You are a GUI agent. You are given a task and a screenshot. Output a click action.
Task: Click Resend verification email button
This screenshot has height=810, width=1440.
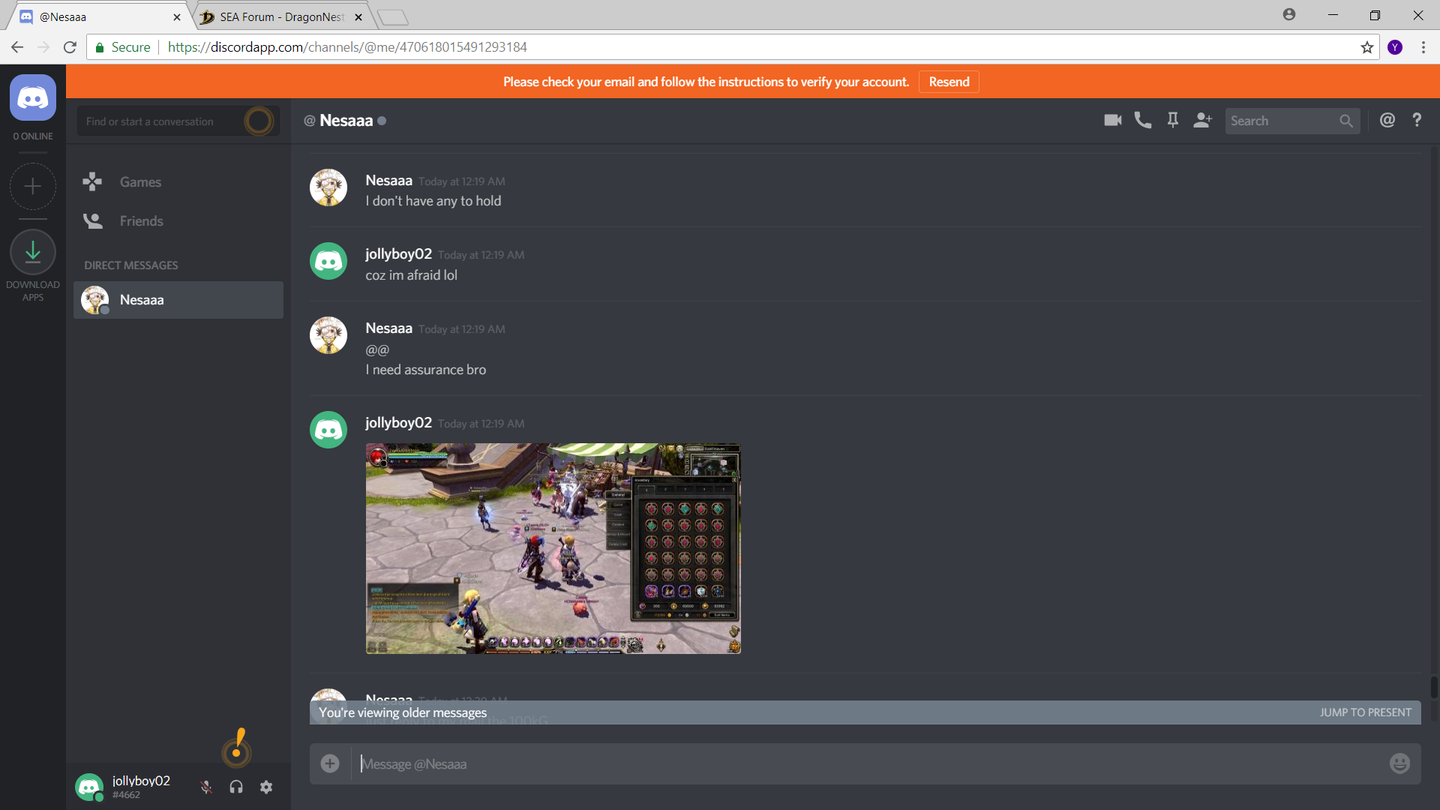click(949, 82)
